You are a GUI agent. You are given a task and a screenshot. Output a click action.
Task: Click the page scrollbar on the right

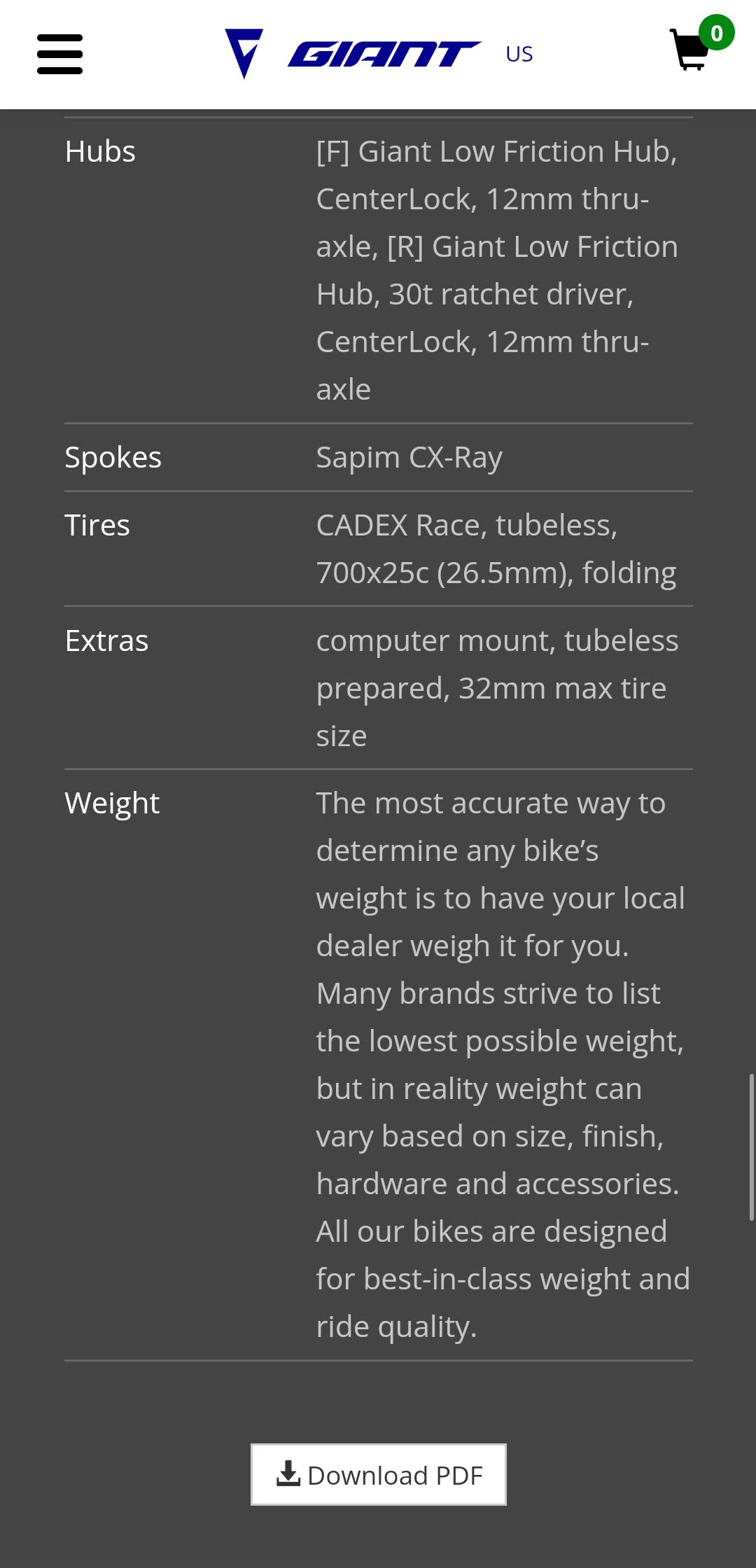click(x=752, y=1147)
